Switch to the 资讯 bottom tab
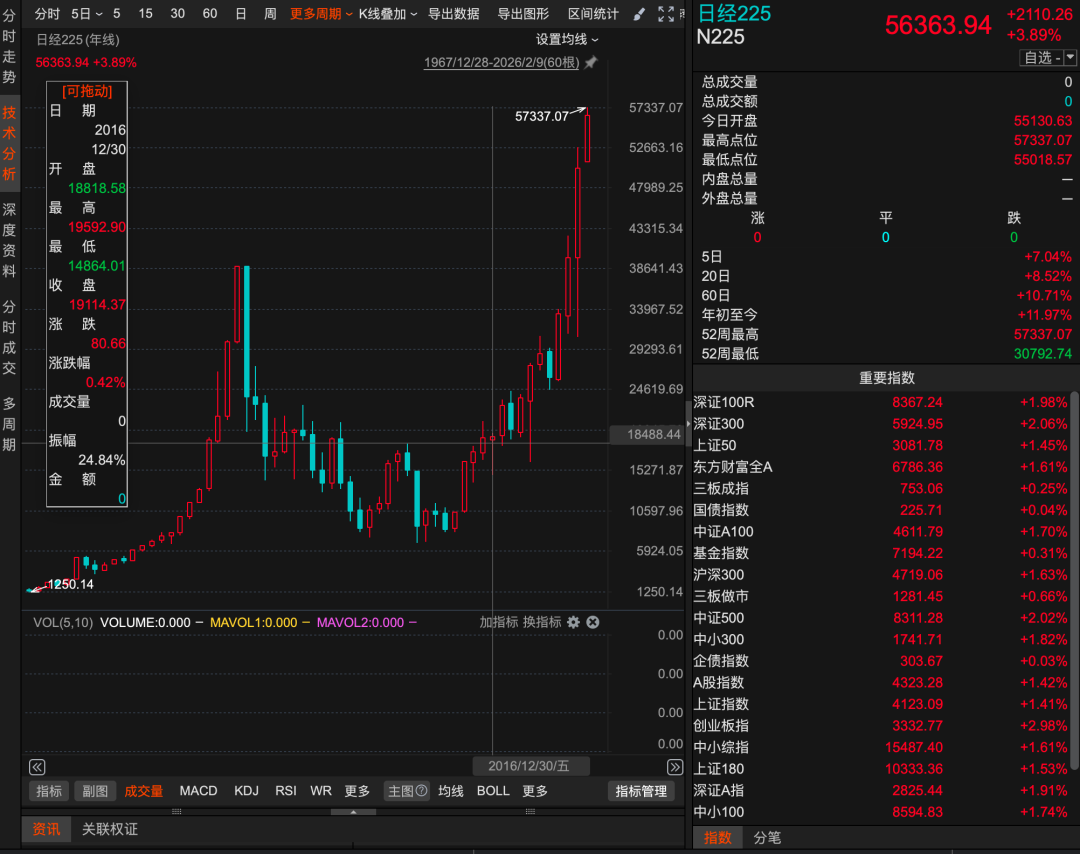 [46, 829]
